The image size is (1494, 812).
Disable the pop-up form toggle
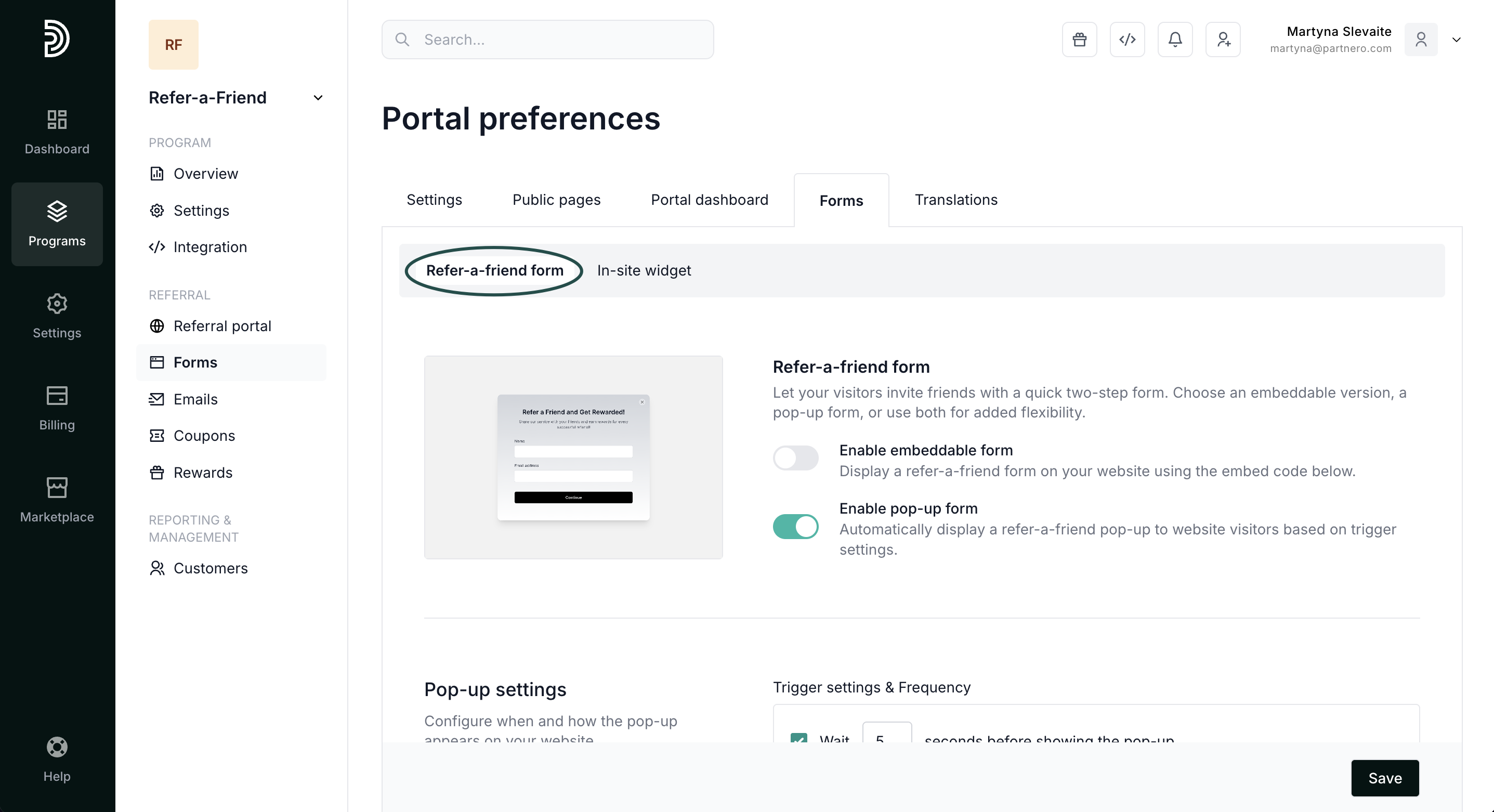795,527
